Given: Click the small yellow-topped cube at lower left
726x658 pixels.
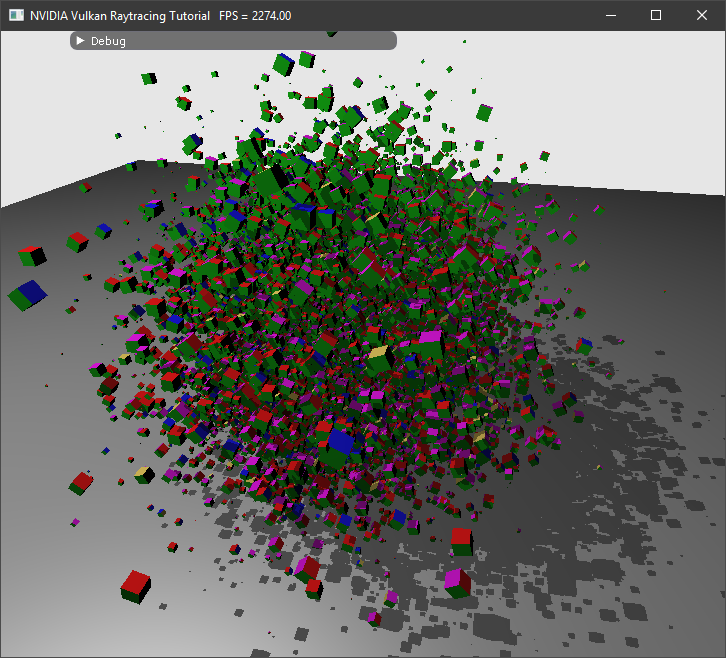Looking at the screenshot, I should click(x=144, y=474).
